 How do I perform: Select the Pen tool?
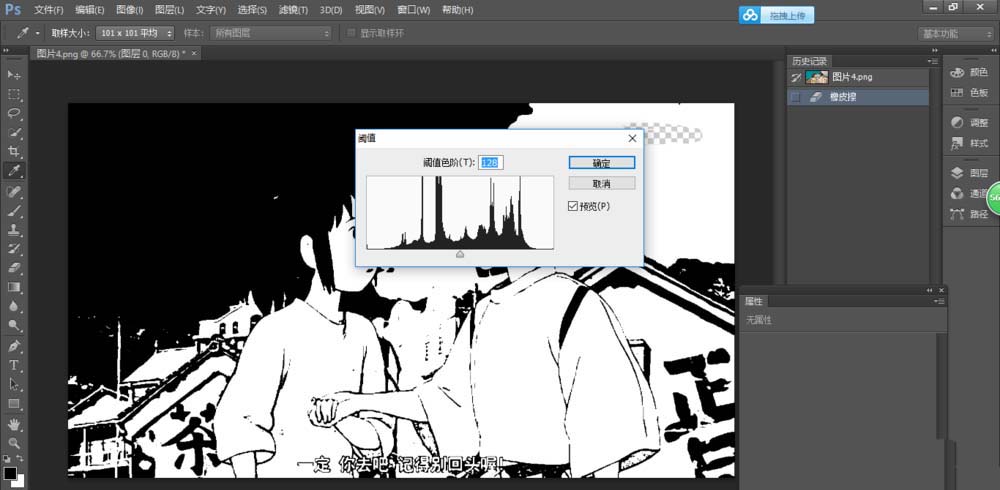coord(14,346)
